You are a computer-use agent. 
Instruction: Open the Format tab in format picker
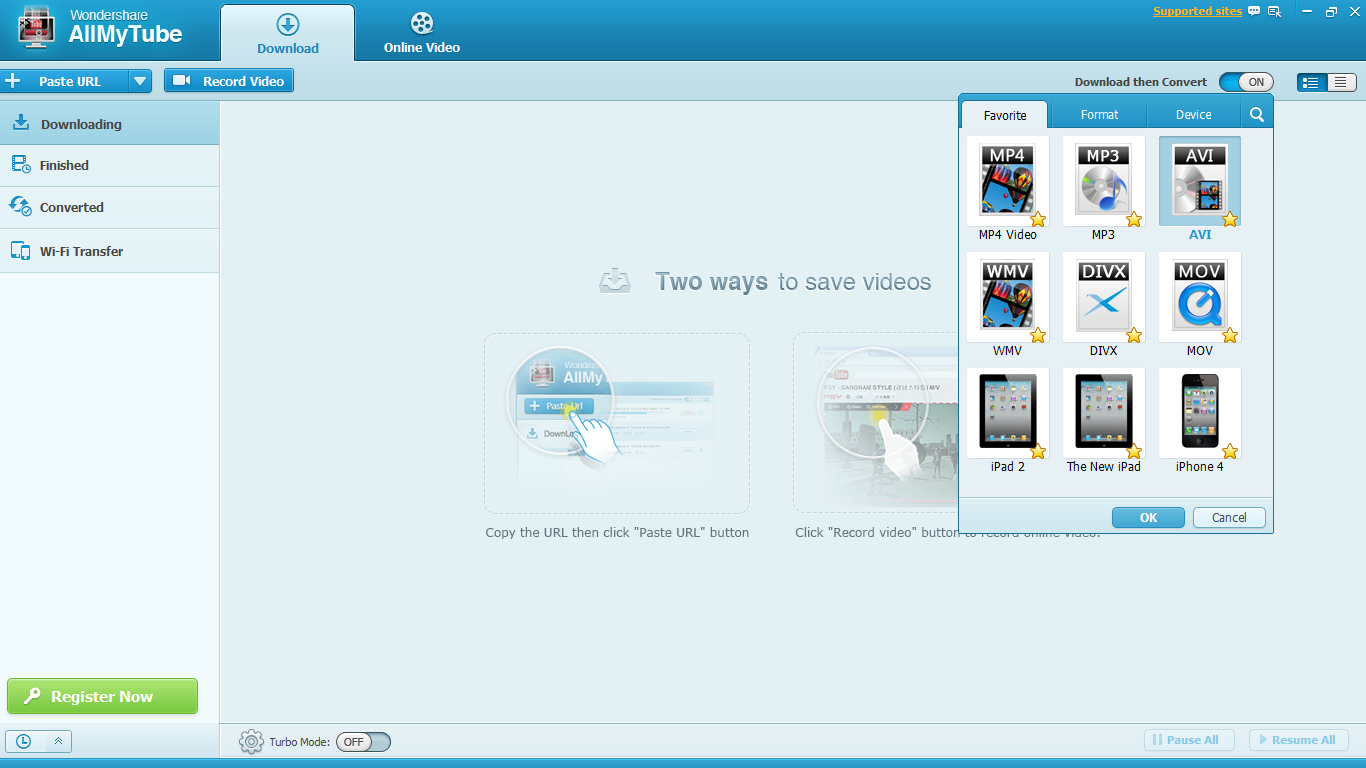coord(1099,115)
